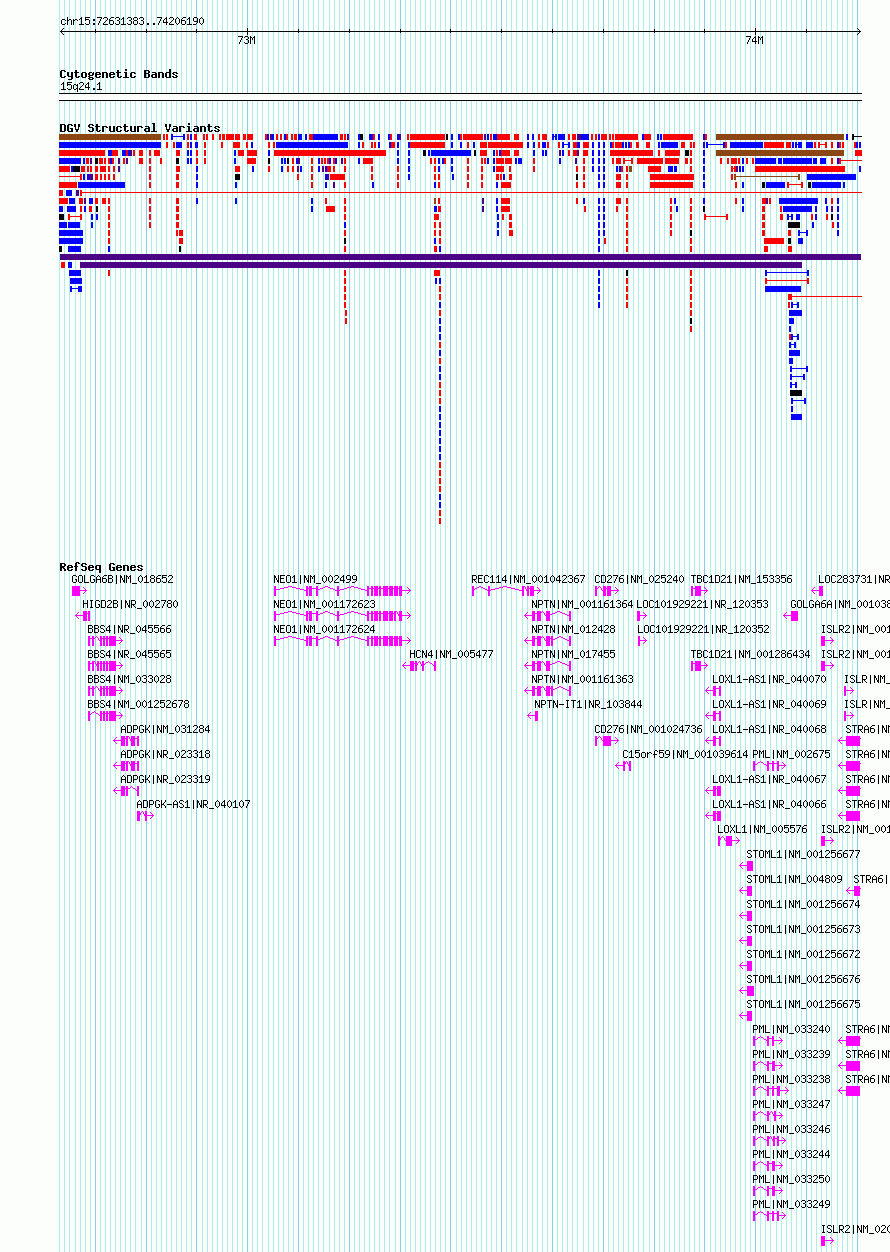Click the LOXL1-AS1|NR_040068 transcript label
Viewport: 890px width, 1252px height.
[x=769, y=729]
